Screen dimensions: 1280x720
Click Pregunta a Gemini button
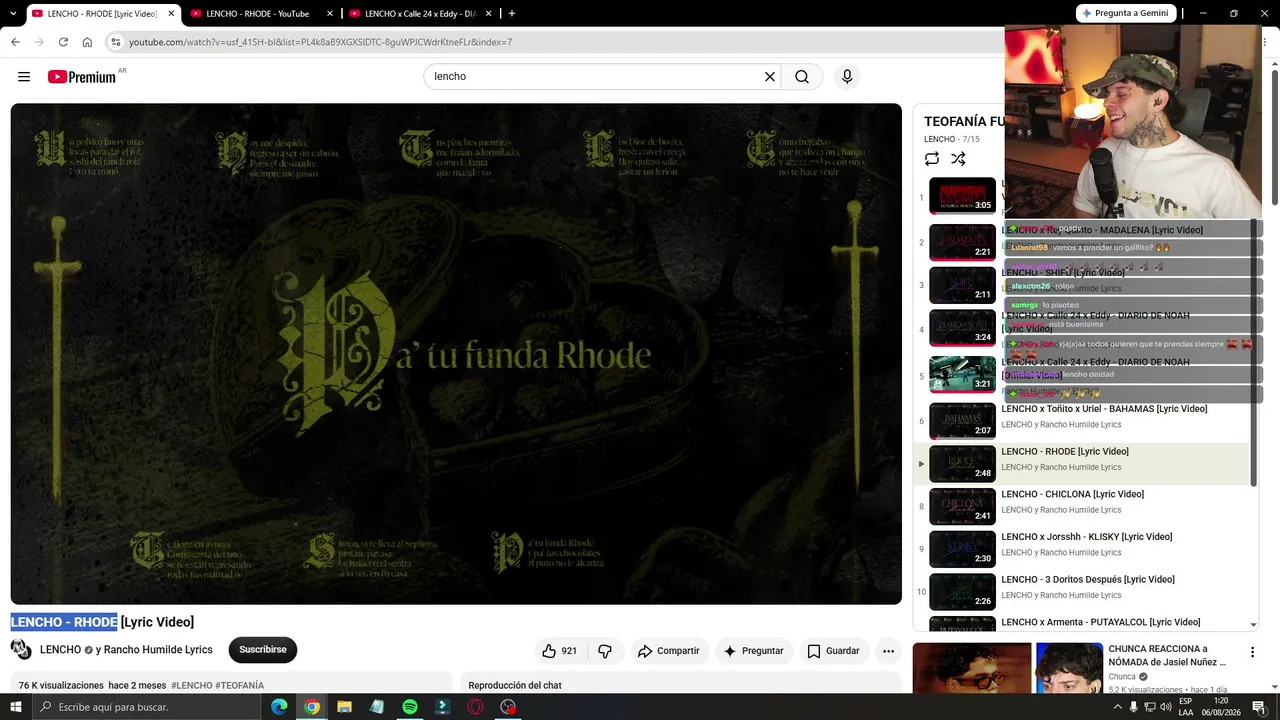point(1124,13)
